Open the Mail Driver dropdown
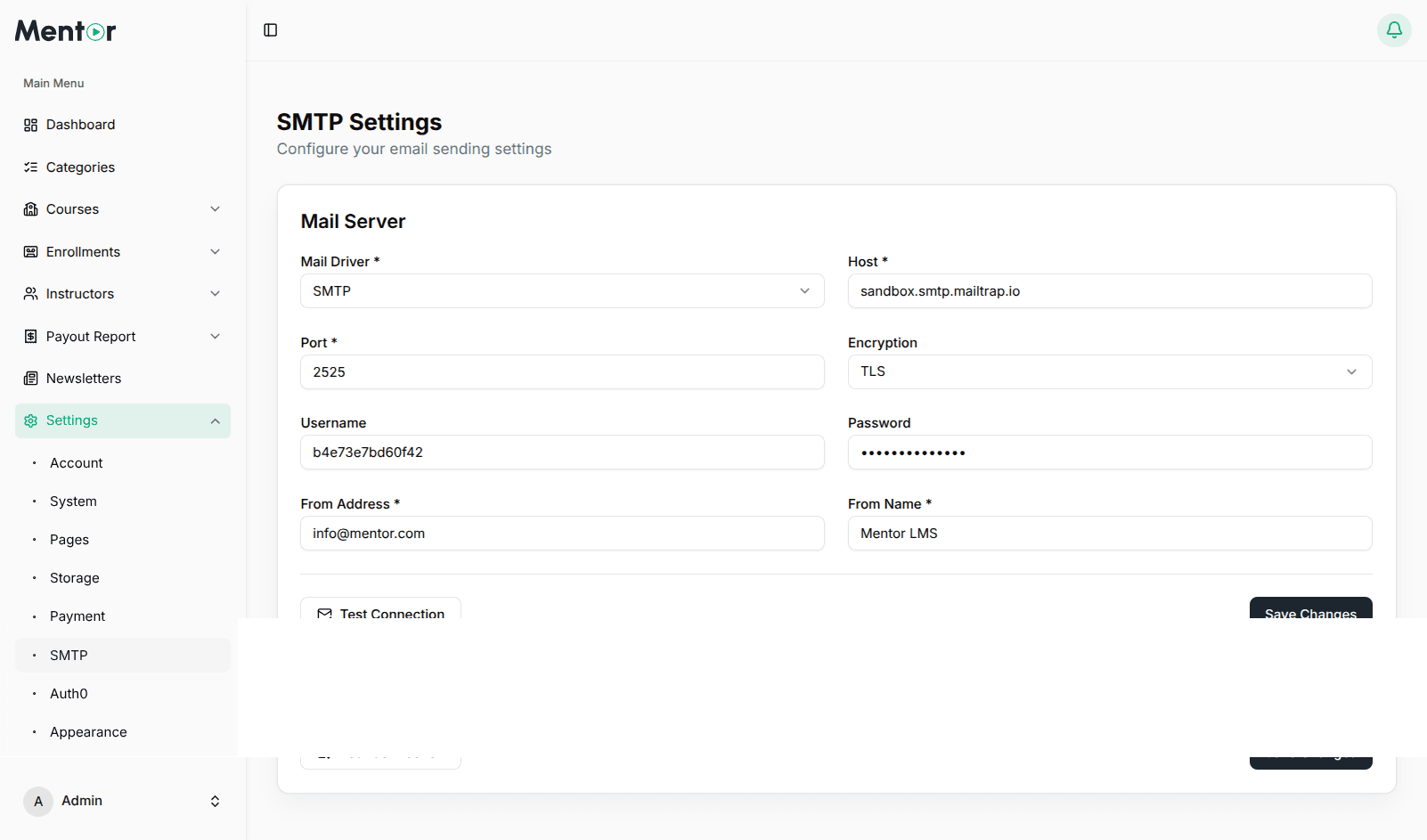 pyautogui.click(x=804, y=290)
